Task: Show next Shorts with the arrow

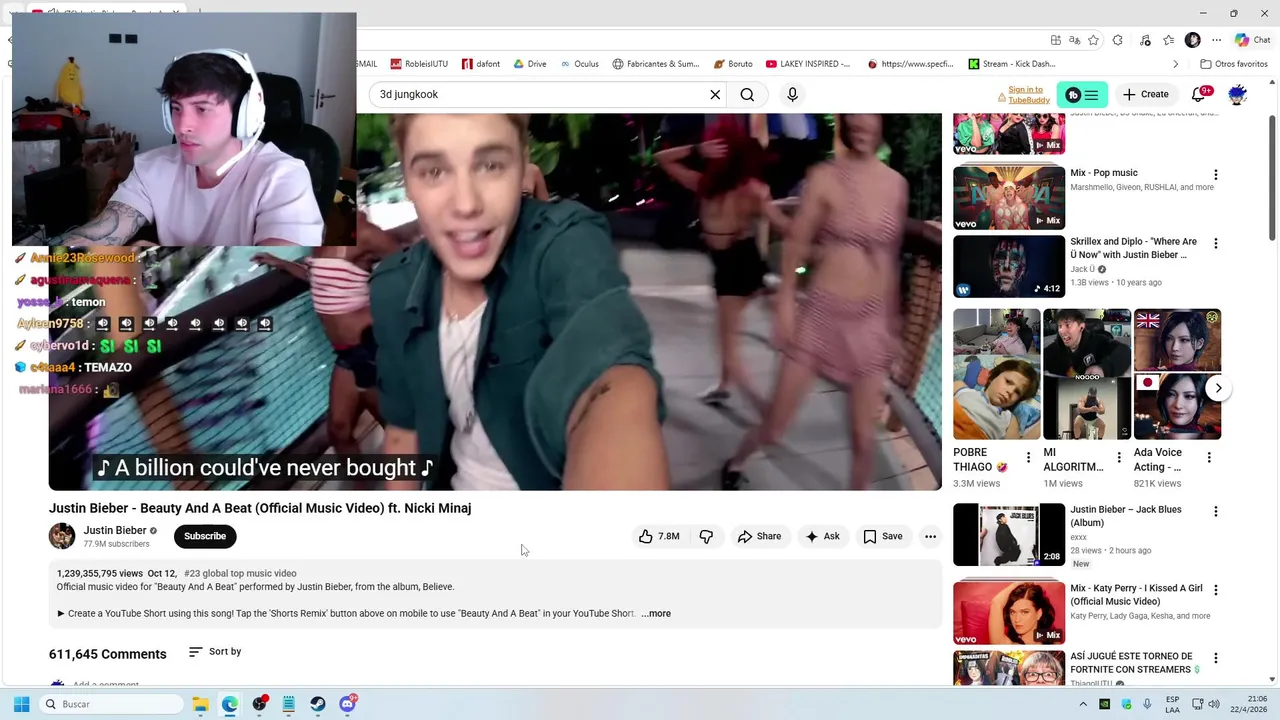Action: [1218, 388]
